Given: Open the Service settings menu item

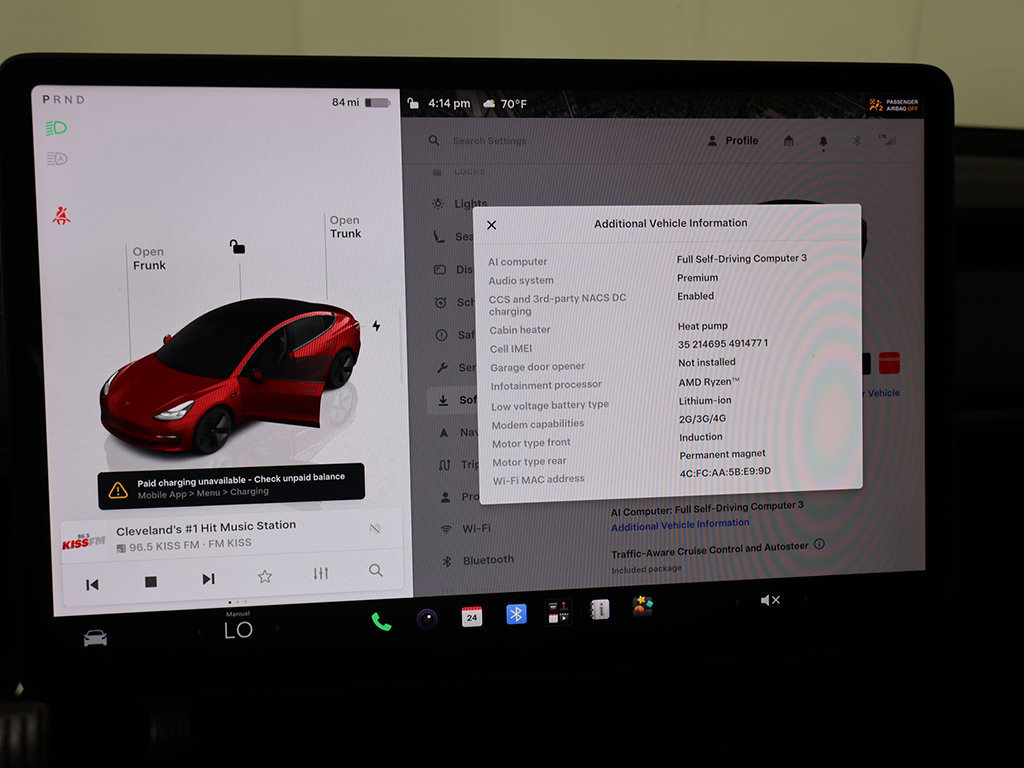Looking at the screenshot, I should click(x=456, y=368).
